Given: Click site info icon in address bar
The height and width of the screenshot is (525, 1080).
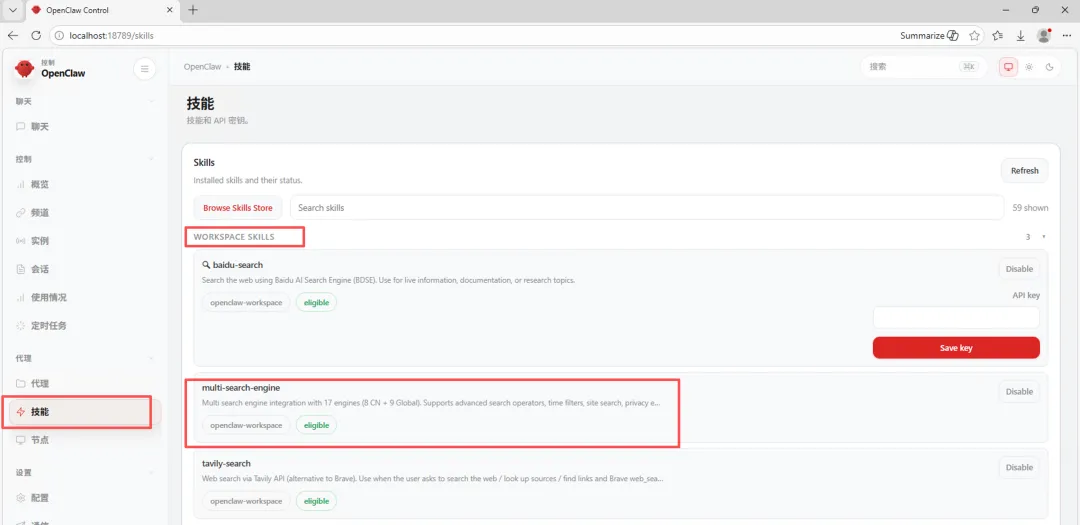Looking at the screenshot, I should [x=59, y=35].
